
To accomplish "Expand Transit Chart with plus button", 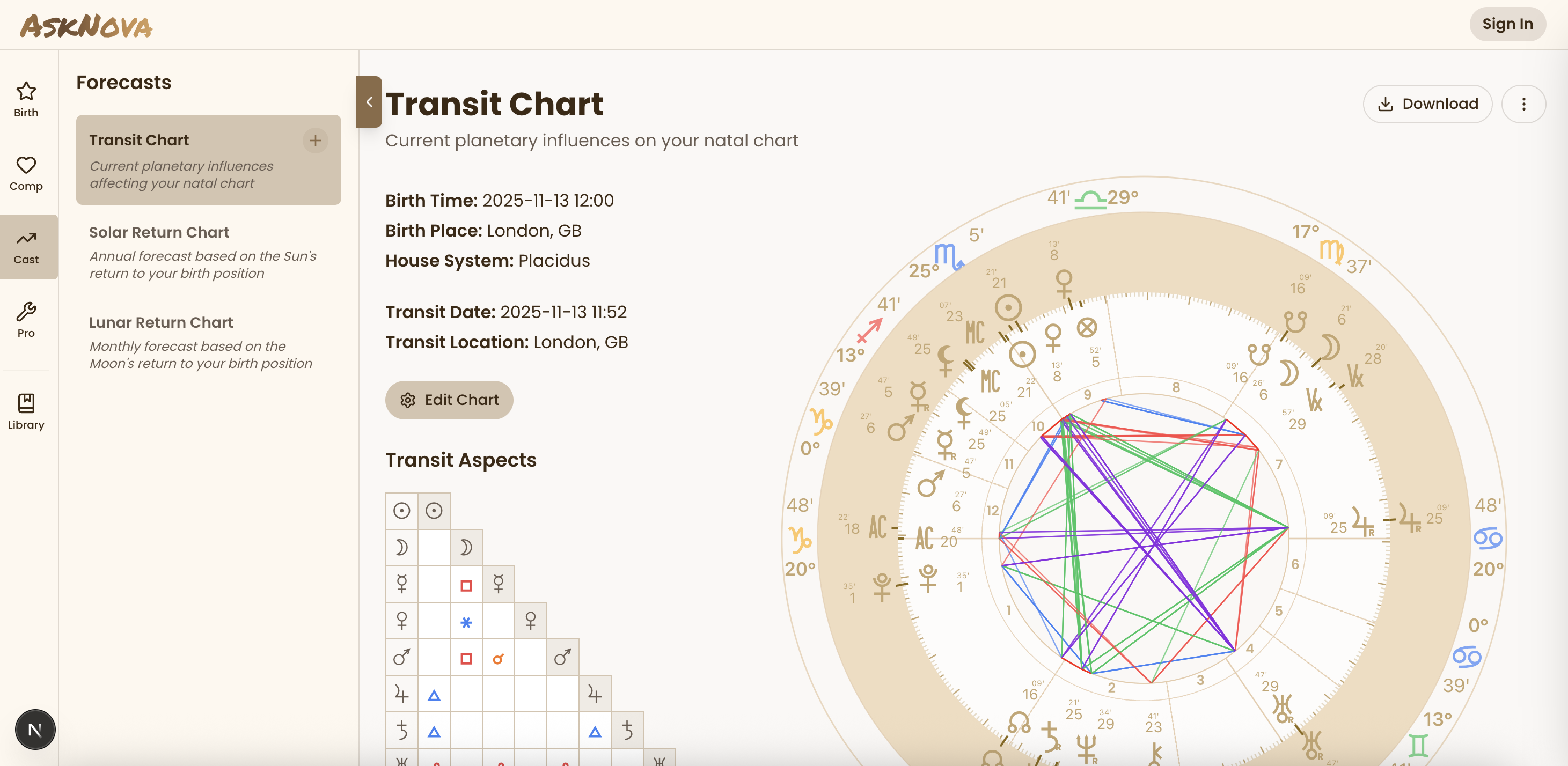I will tap(314, 141).
